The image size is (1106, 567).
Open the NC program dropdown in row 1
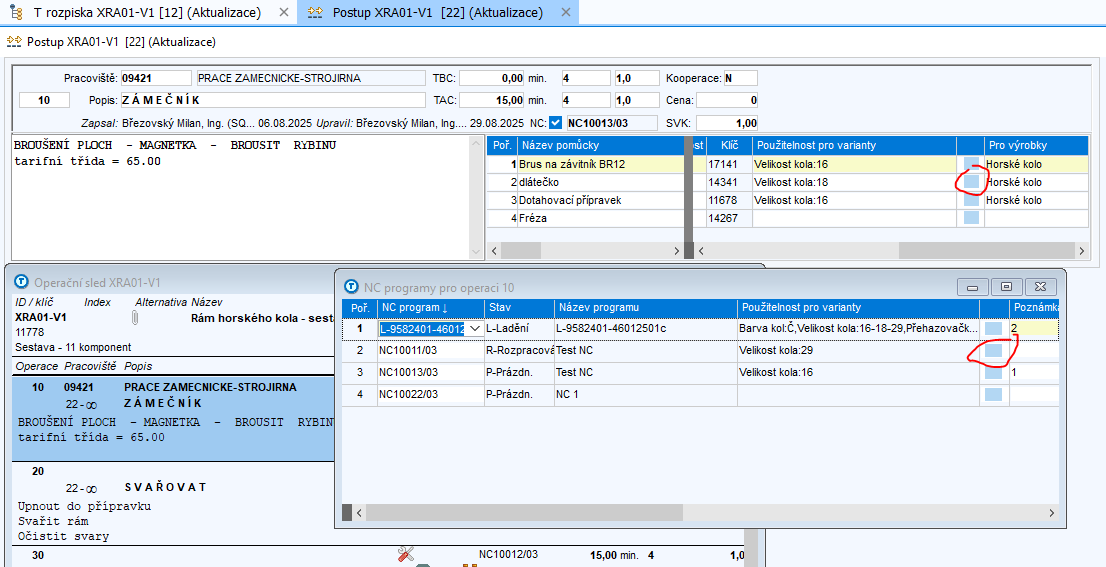(474, 328)
